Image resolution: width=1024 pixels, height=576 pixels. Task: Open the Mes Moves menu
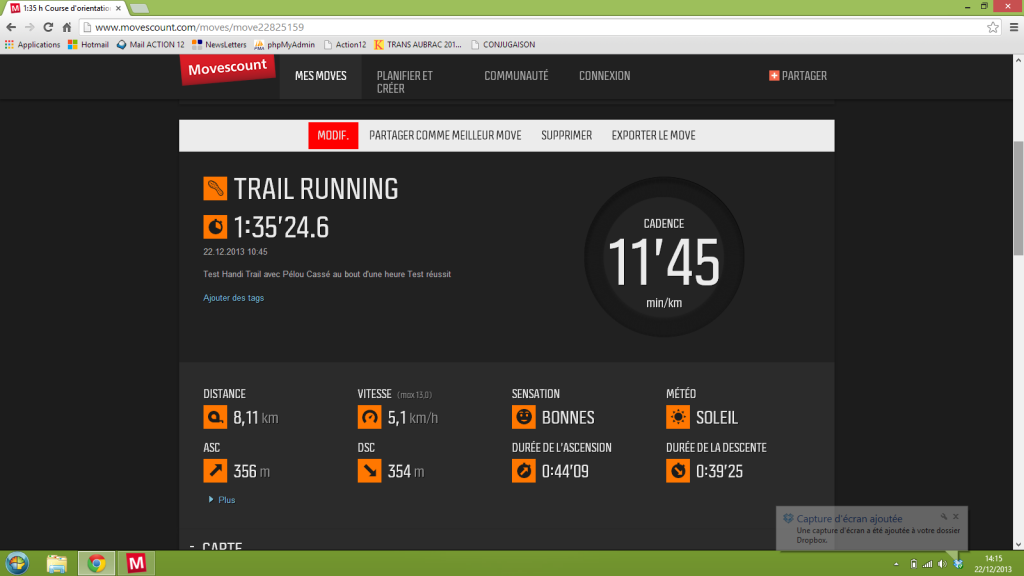tap(321, 76)
